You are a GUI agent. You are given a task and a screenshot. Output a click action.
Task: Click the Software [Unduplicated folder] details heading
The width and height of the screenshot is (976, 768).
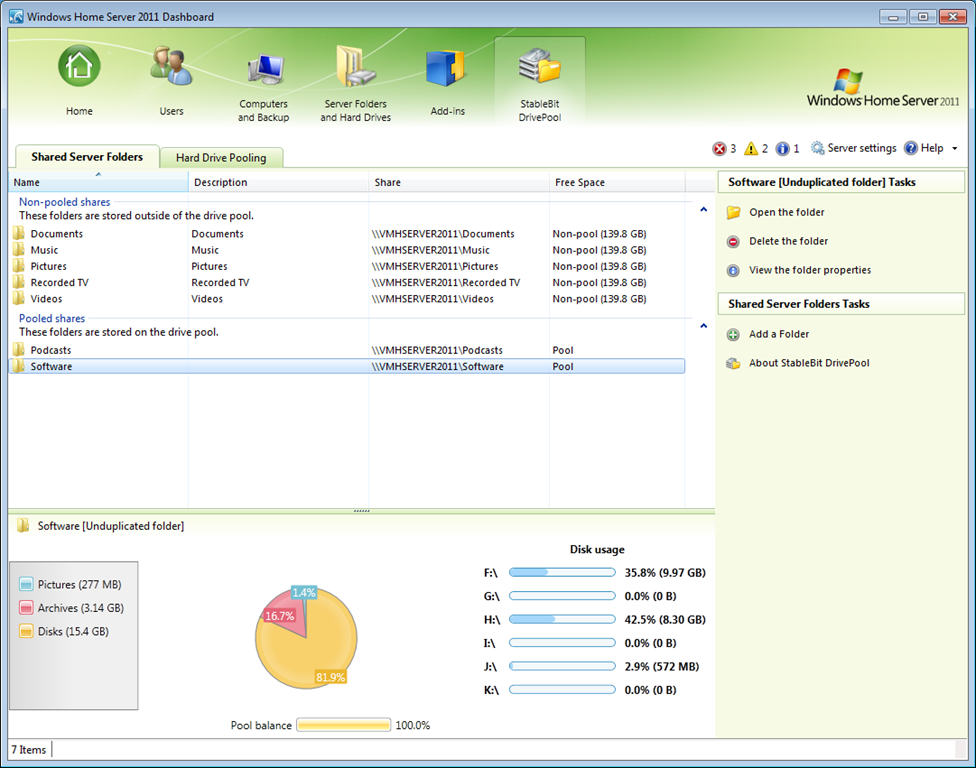tap(111, 526)
